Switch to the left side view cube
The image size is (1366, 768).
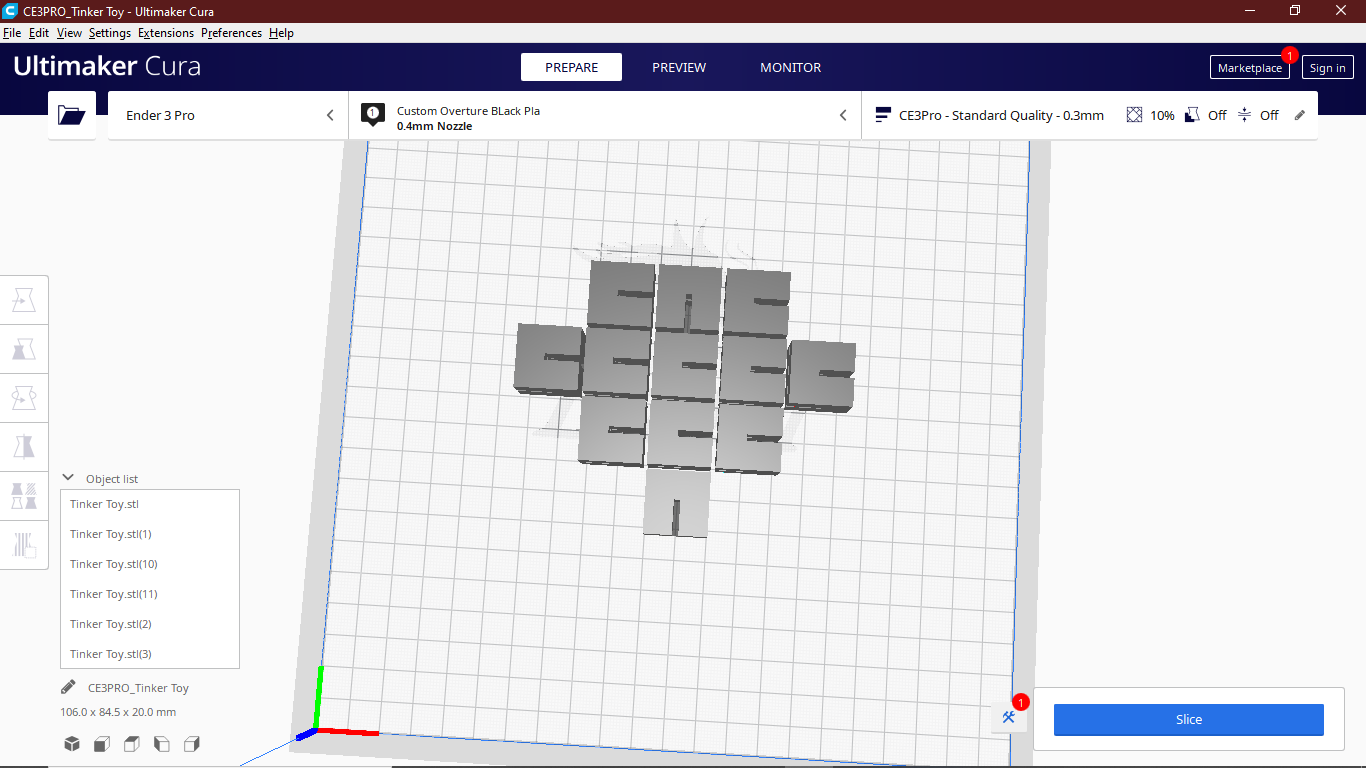click(162, 744)
